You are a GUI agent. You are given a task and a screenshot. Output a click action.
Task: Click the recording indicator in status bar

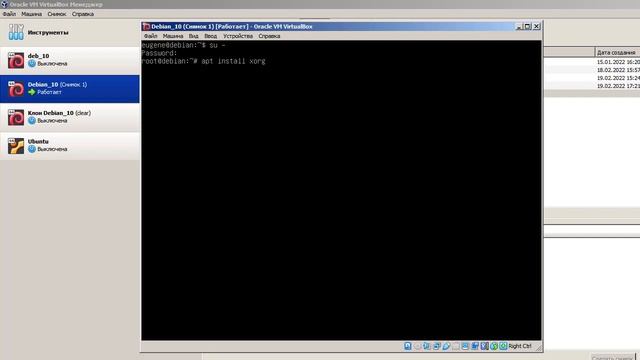pos(475,346)
